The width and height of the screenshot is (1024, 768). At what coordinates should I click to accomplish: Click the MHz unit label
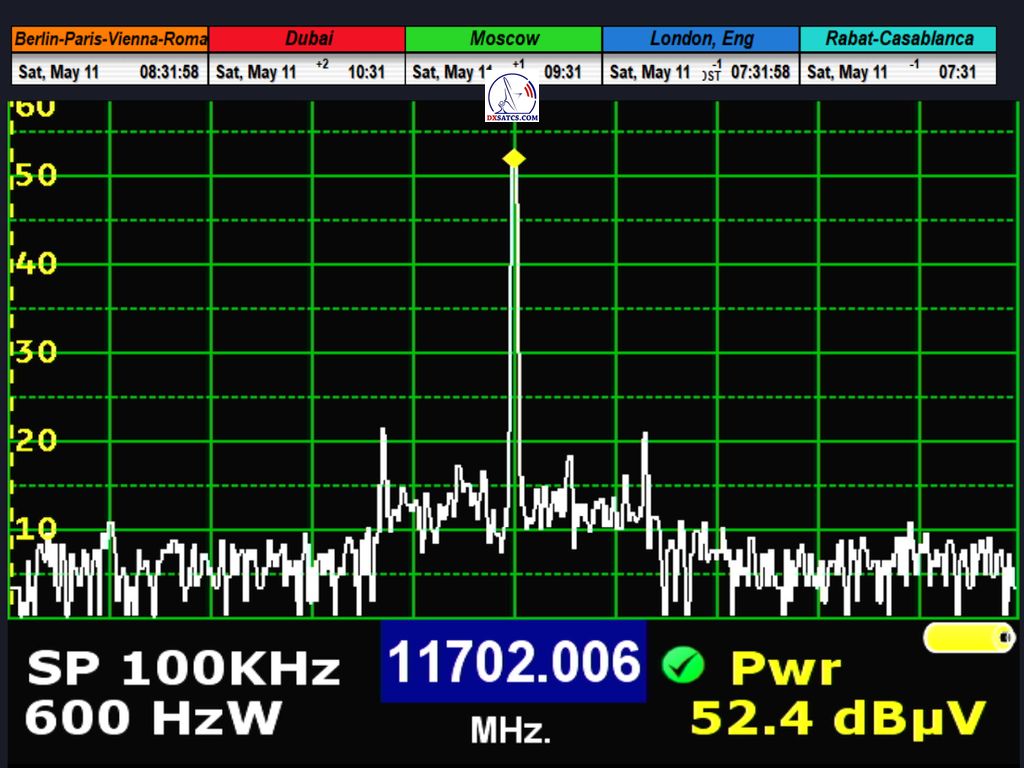(x=511, y=731)
